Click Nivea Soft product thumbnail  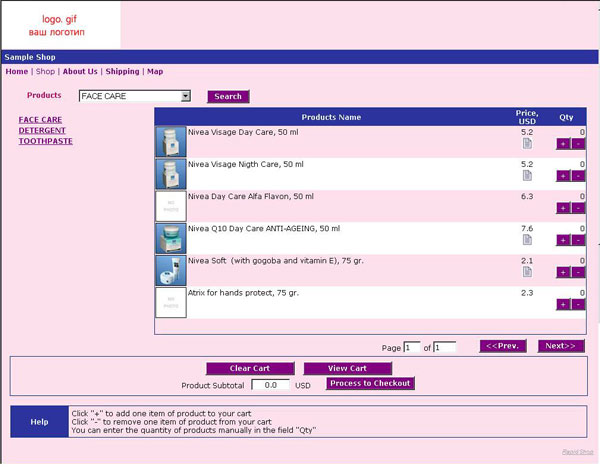171,271
